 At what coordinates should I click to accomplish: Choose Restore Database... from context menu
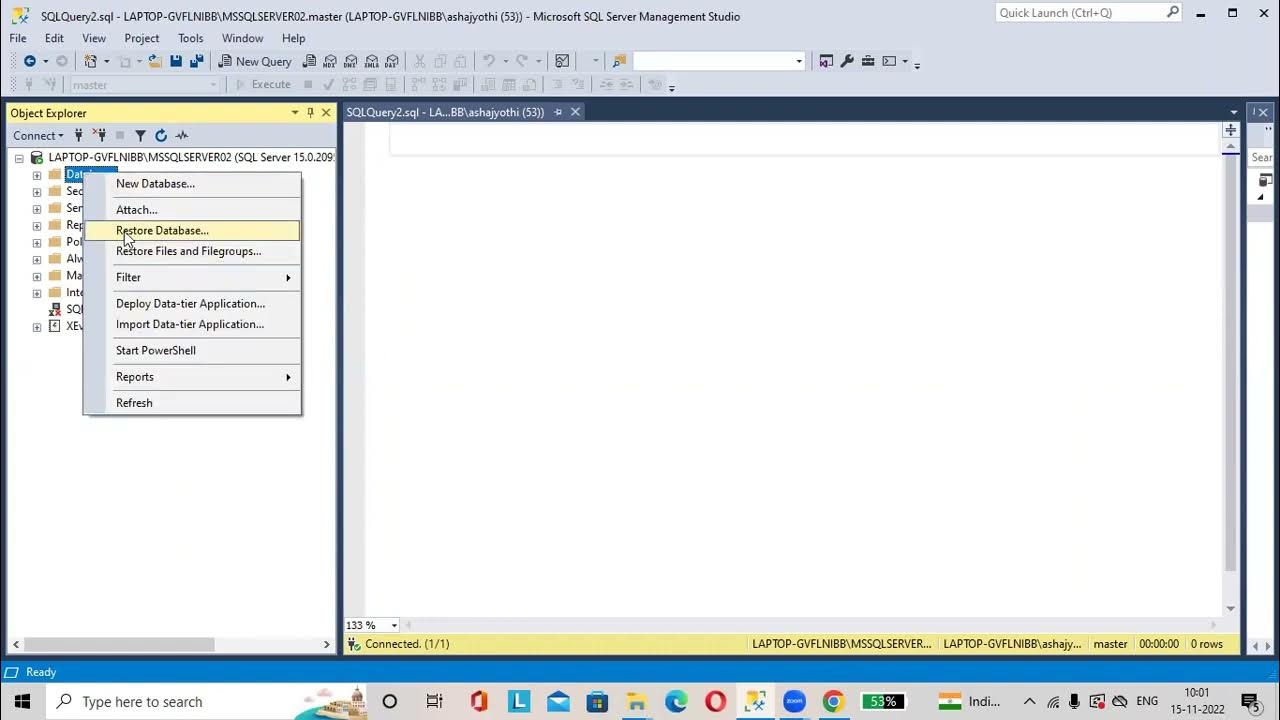[x=192, y=231]
